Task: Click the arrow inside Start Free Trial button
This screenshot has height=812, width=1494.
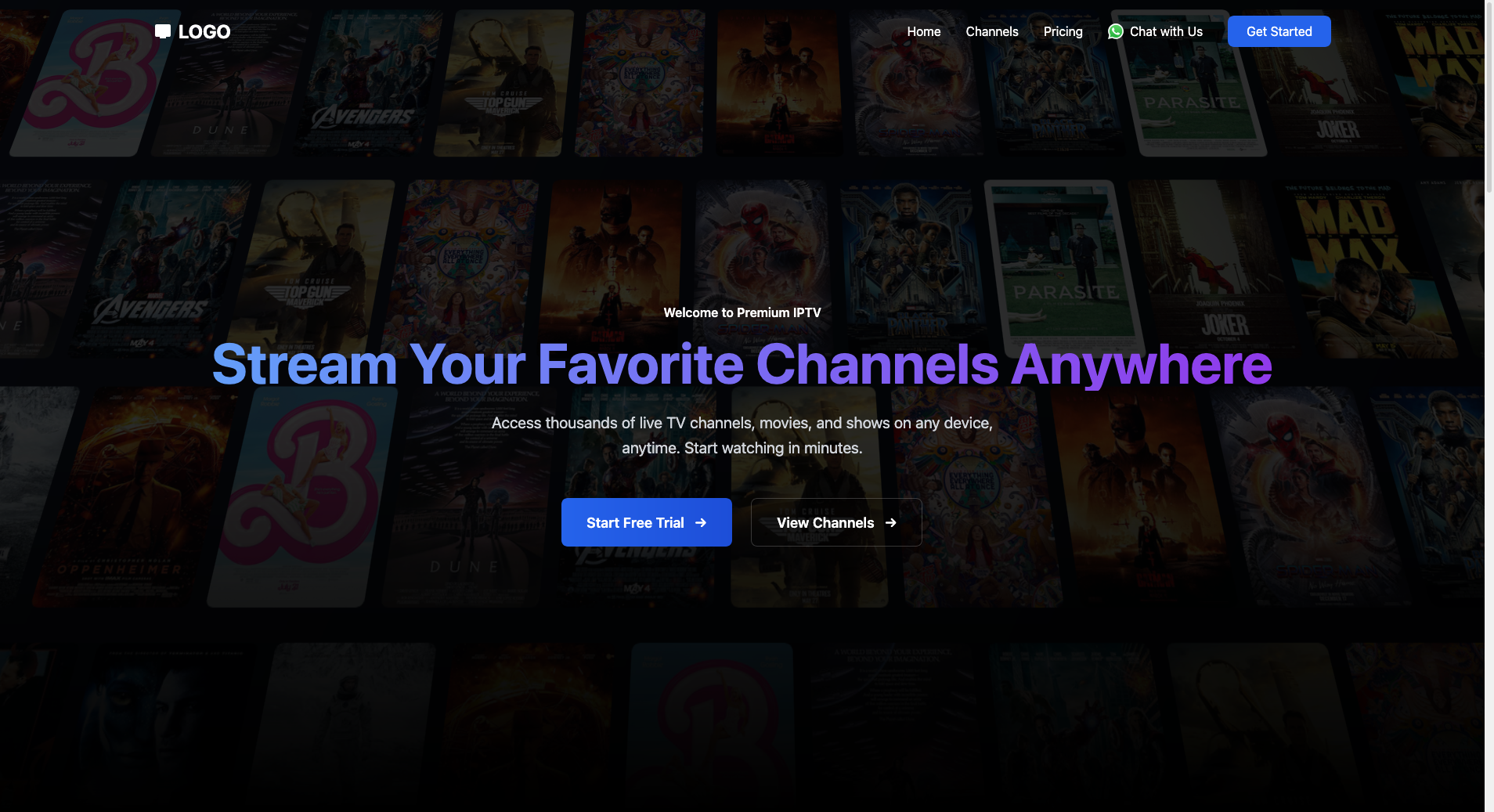Action: point(699,522)
